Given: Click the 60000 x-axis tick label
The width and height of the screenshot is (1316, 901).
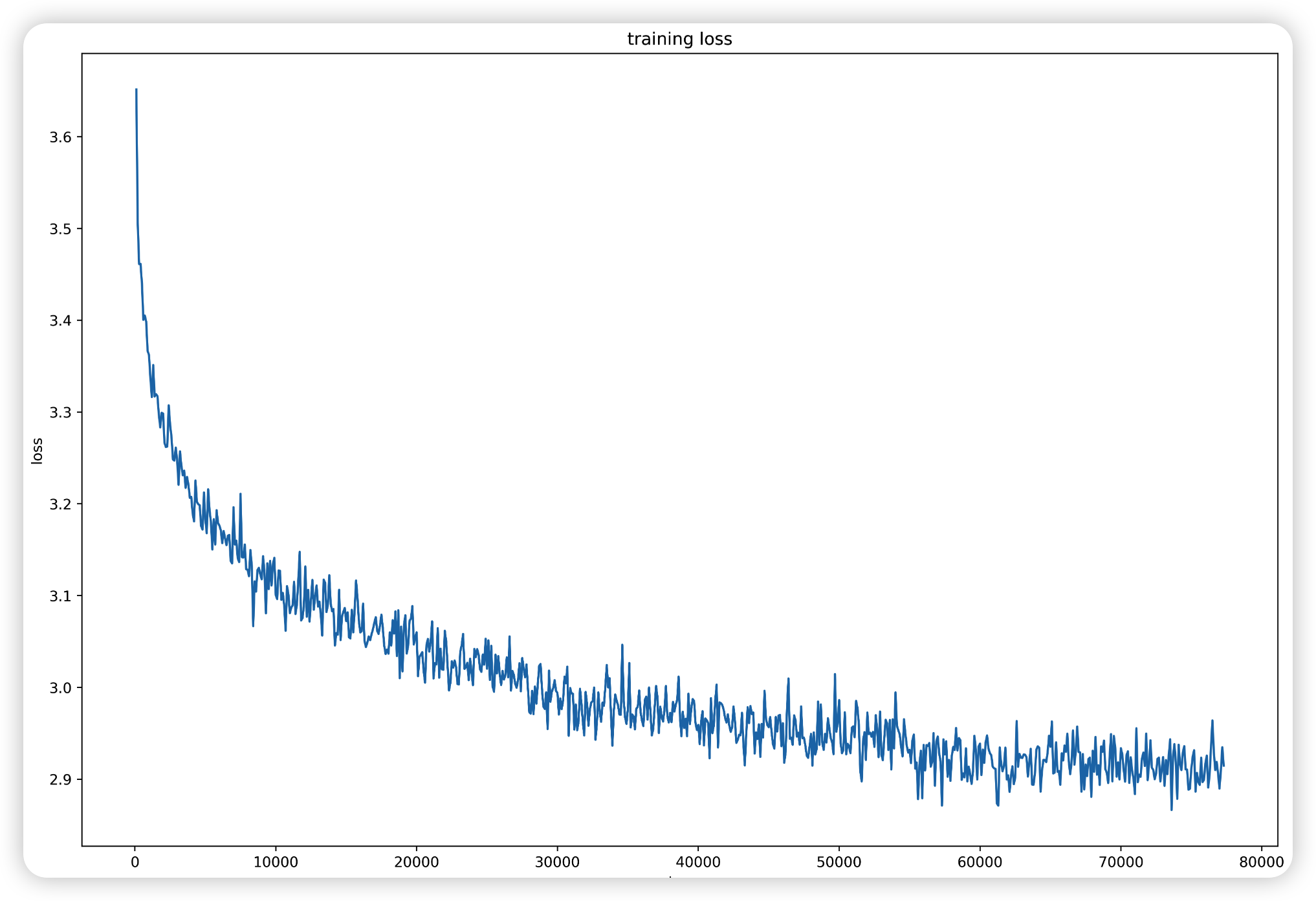Looking at the screenshot, I should (x=980, y=862).
